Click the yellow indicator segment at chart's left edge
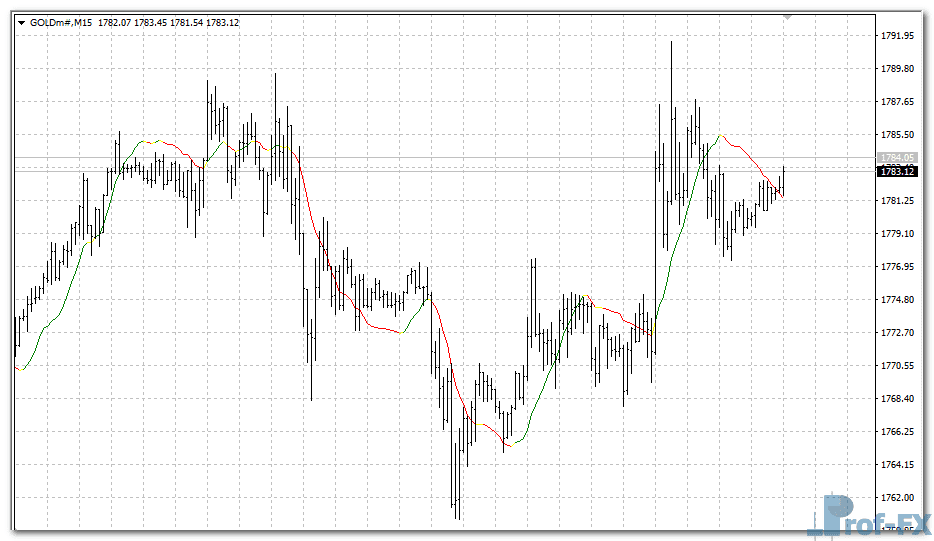 point(20,369)
